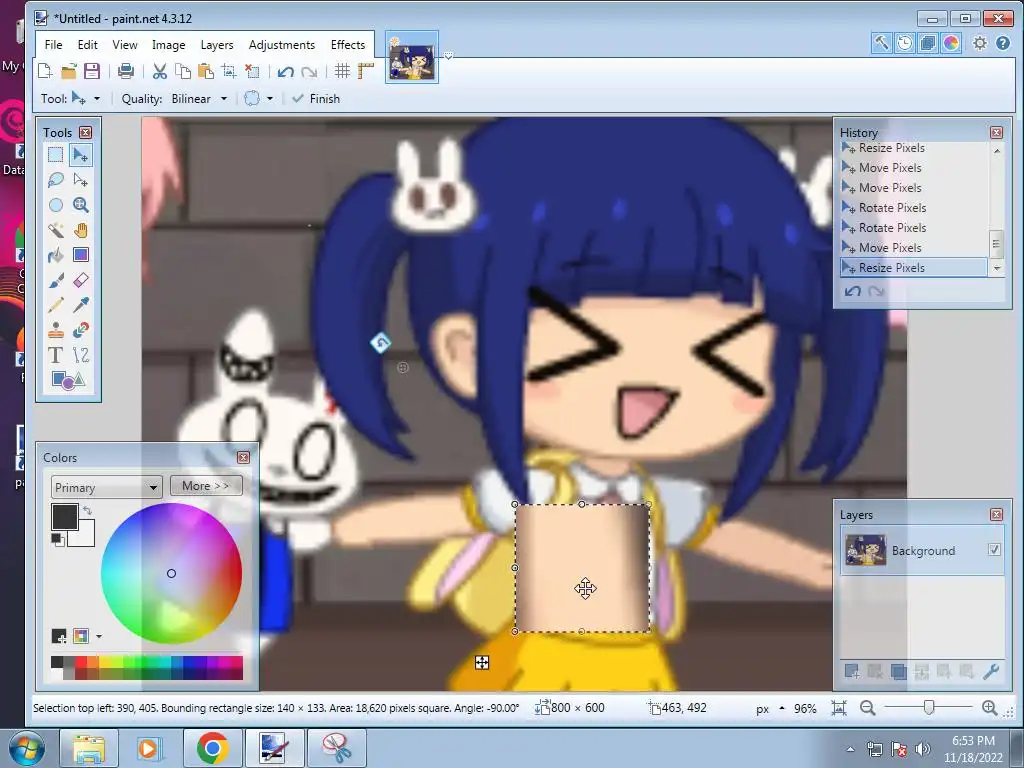This screenshot has width=1024, height=768.
Task: Open Layer Properties wrench button
Action: pyautogui.click(x=991, y=671)
